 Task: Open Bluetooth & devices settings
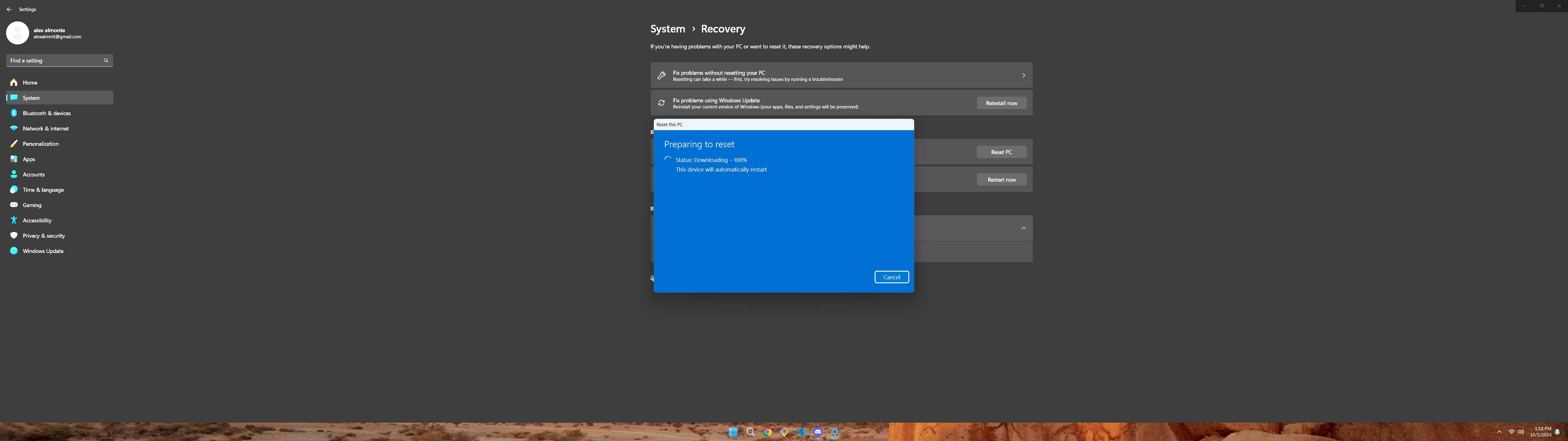click(47, 113)
